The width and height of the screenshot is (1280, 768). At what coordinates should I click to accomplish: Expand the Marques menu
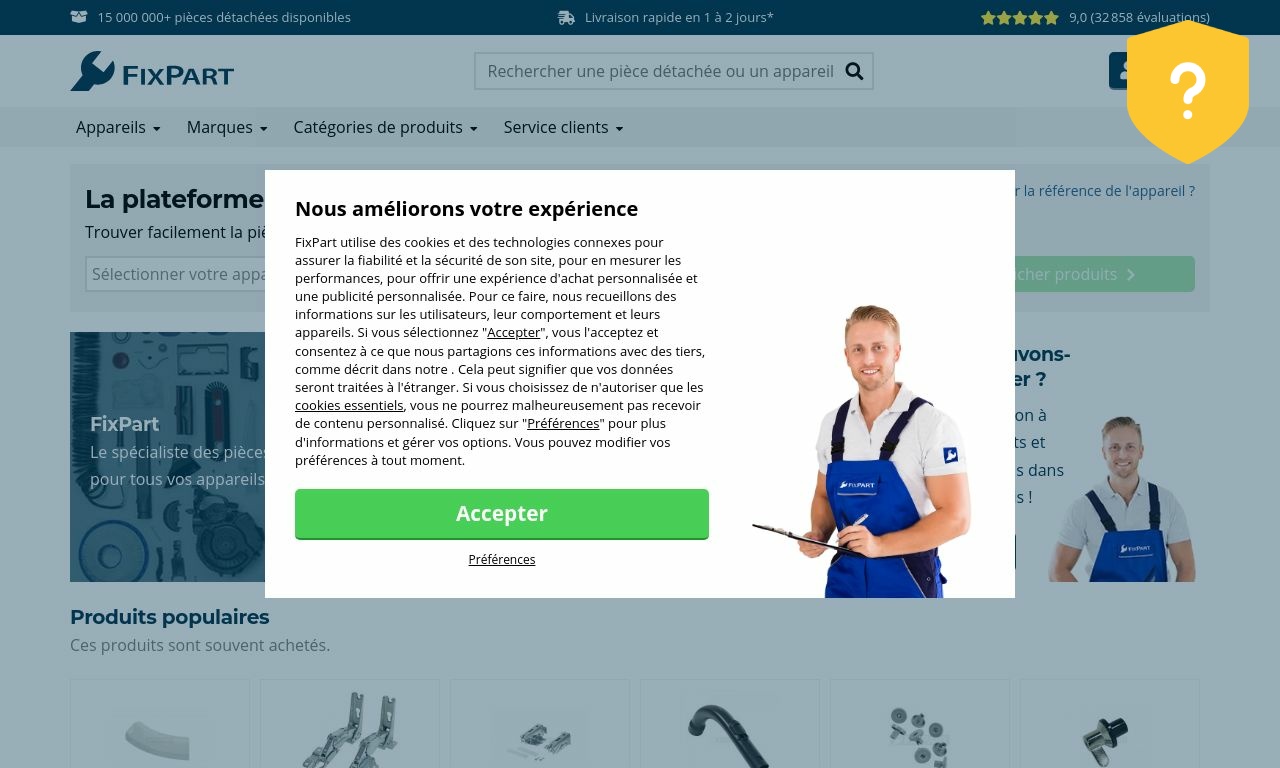227,127
